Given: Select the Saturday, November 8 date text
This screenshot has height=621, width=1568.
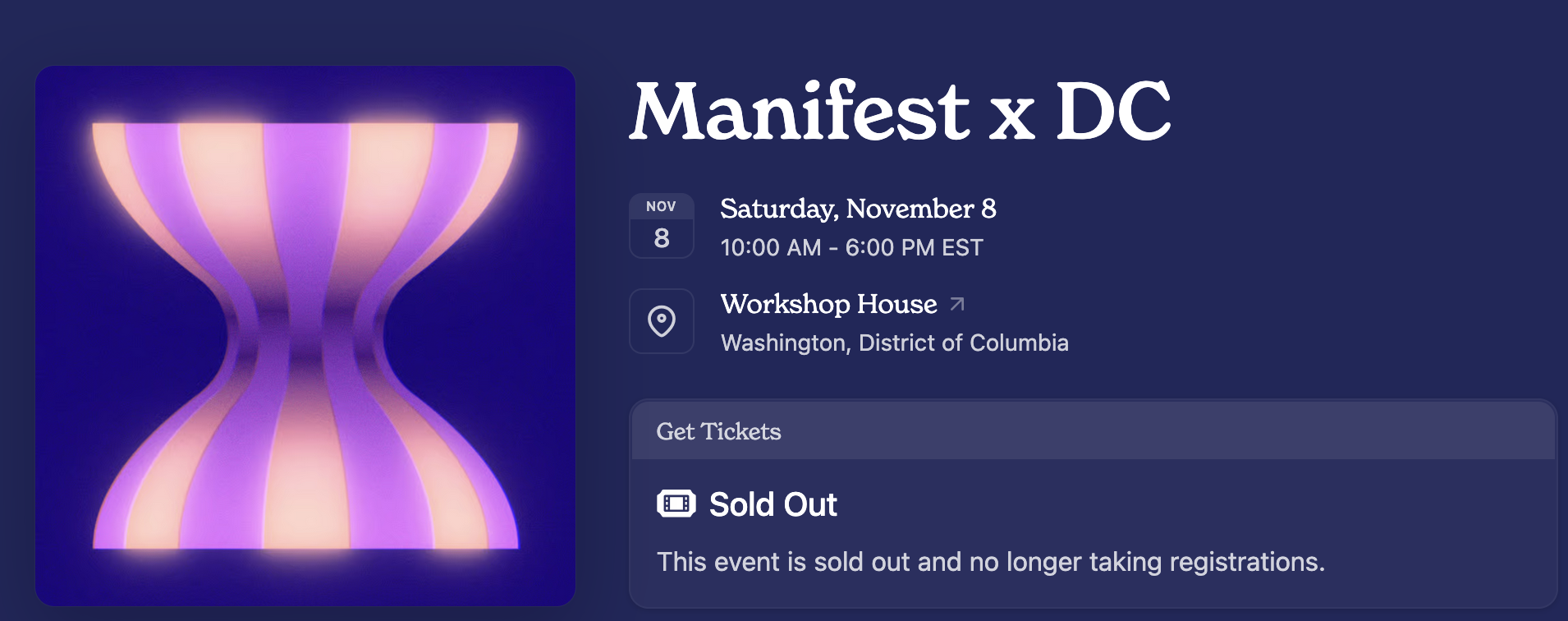Looking at the screenshot, I should [x=858, y=209].
